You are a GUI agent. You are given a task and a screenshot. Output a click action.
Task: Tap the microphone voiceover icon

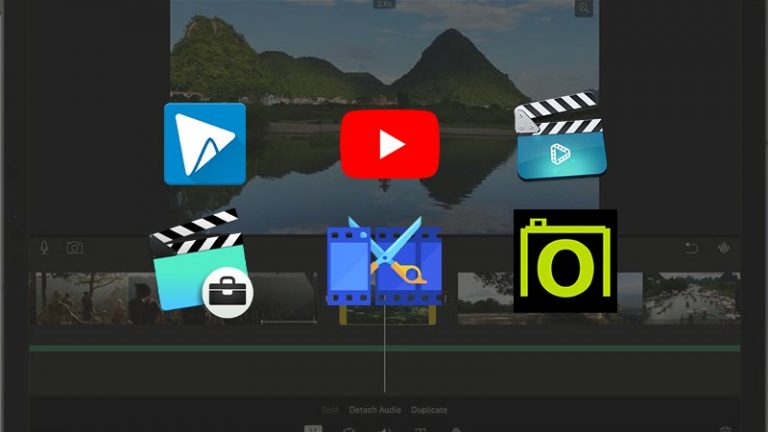coord(44,247)
